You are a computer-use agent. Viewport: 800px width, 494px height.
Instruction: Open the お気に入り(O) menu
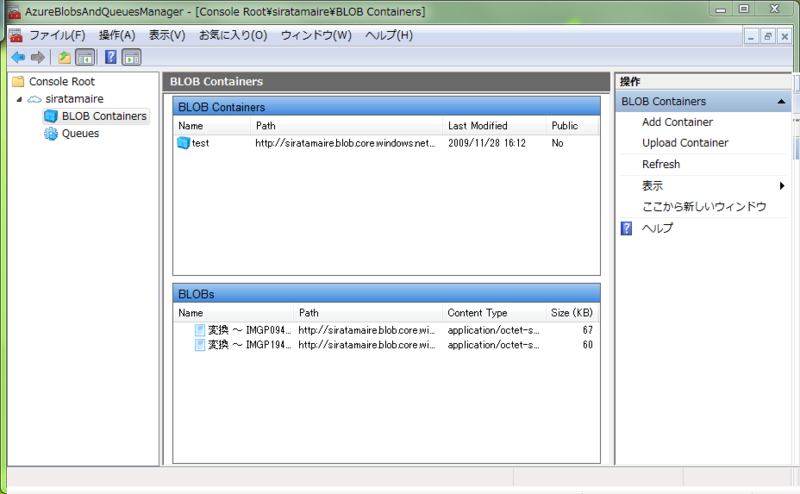coord(233,35)
